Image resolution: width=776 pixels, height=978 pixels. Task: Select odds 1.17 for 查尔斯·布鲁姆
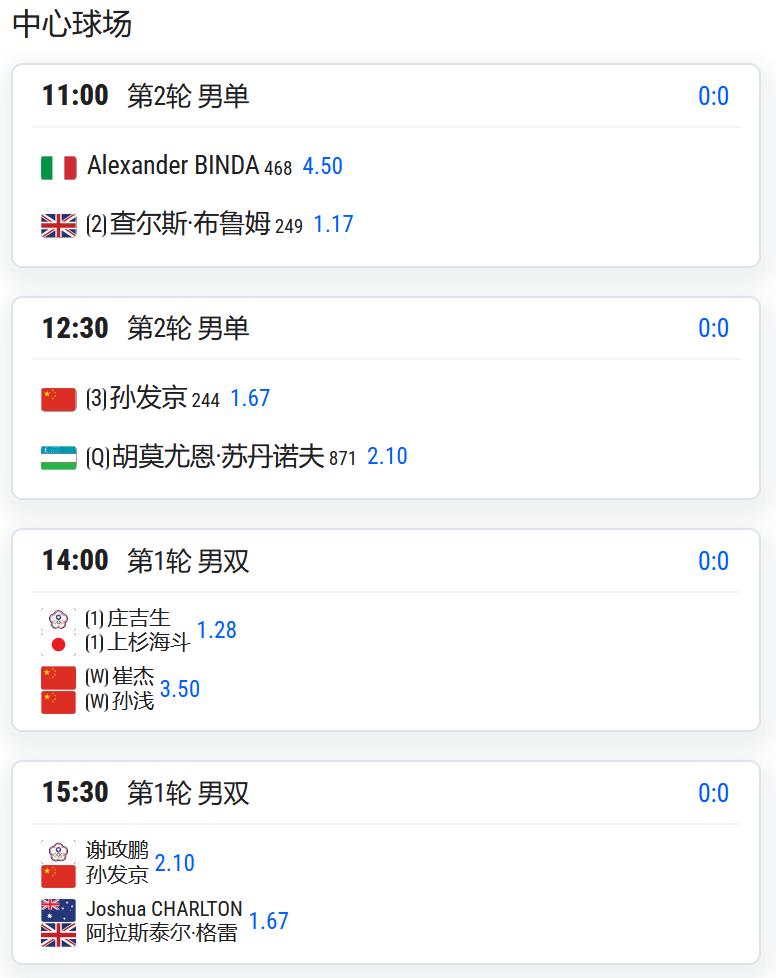point(333,224)
